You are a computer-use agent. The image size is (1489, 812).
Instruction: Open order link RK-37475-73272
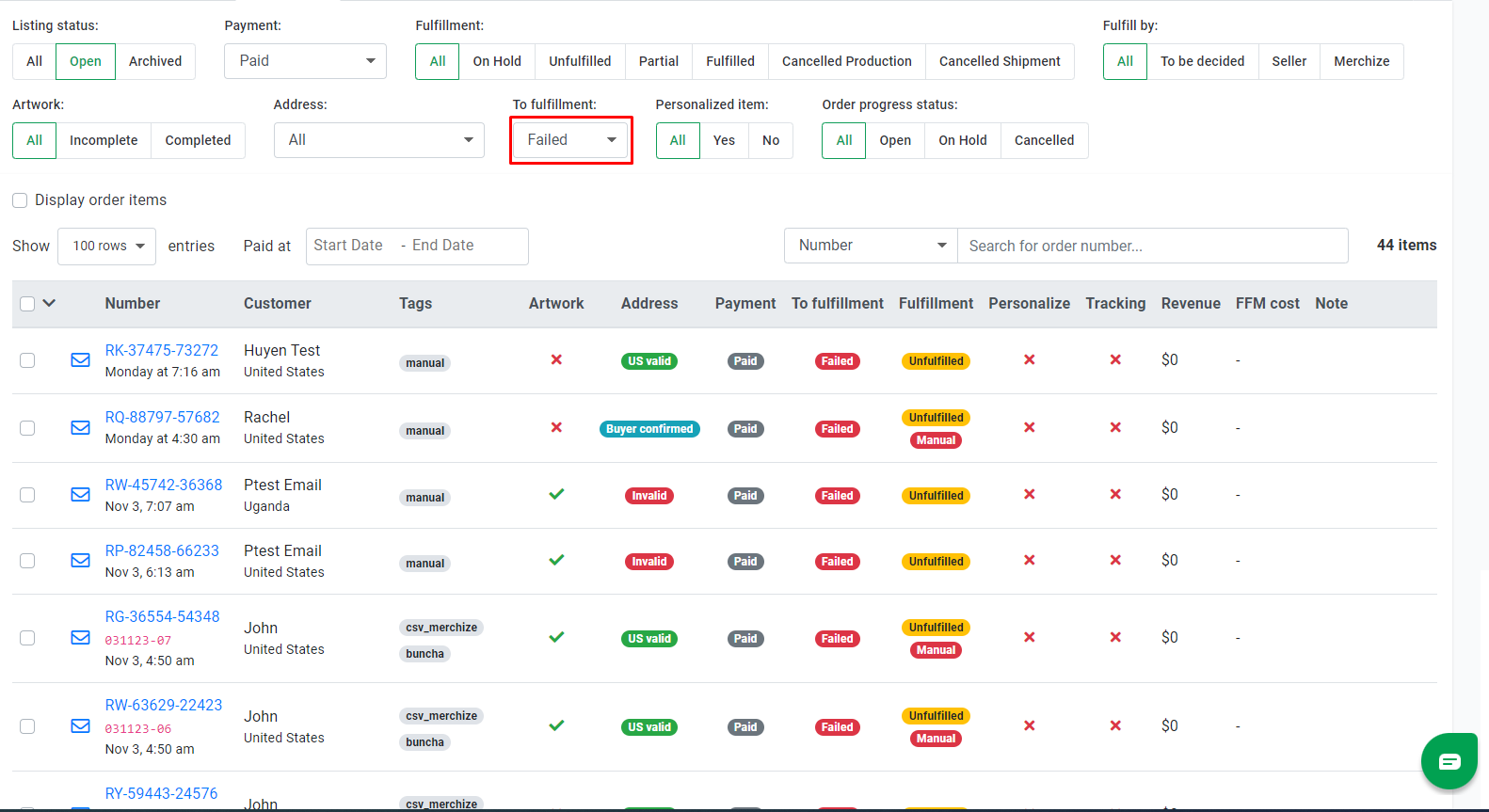pyautogui.click(x=162, y=350)
